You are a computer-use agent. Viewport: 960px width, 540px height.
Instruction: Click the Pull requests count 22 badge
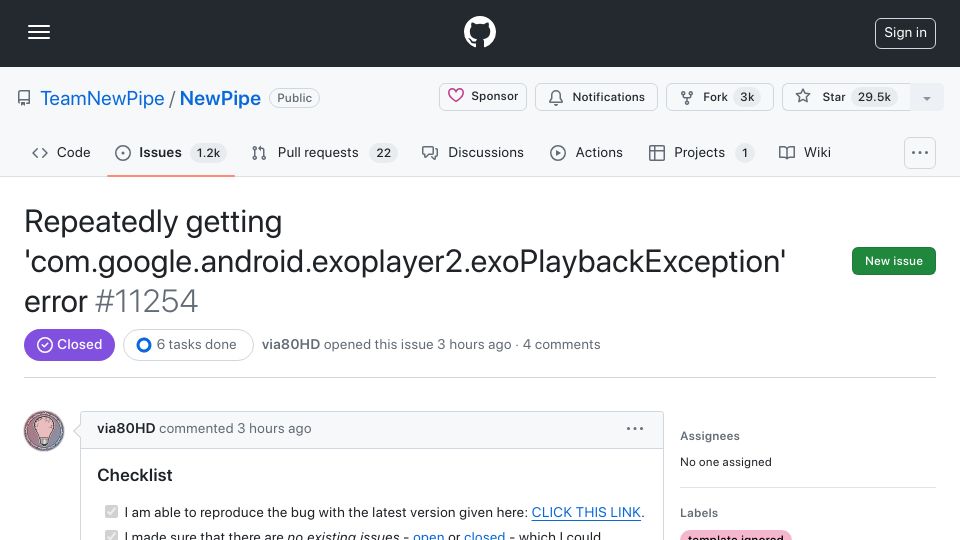[384, 153]
